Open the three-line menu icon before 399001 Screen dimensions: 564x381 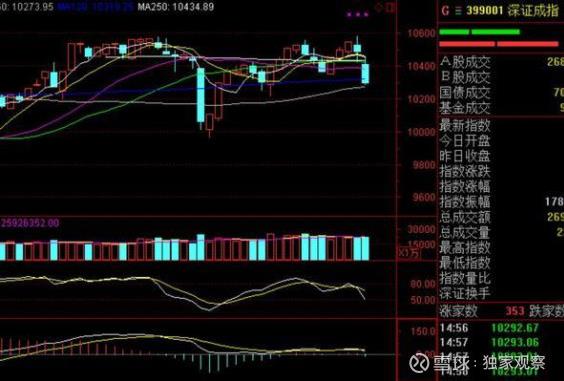pos(458,11)
